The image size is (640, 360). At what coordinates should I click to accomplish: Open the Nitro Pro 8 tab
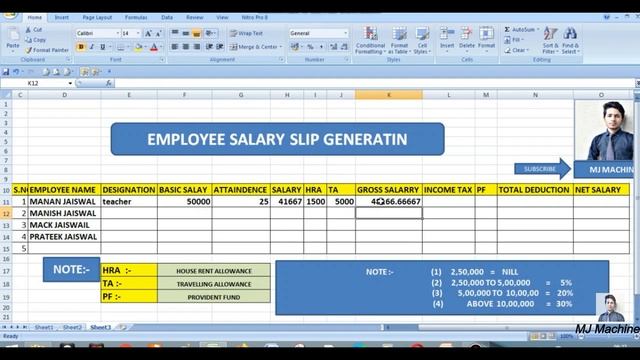tap(255, 18)
